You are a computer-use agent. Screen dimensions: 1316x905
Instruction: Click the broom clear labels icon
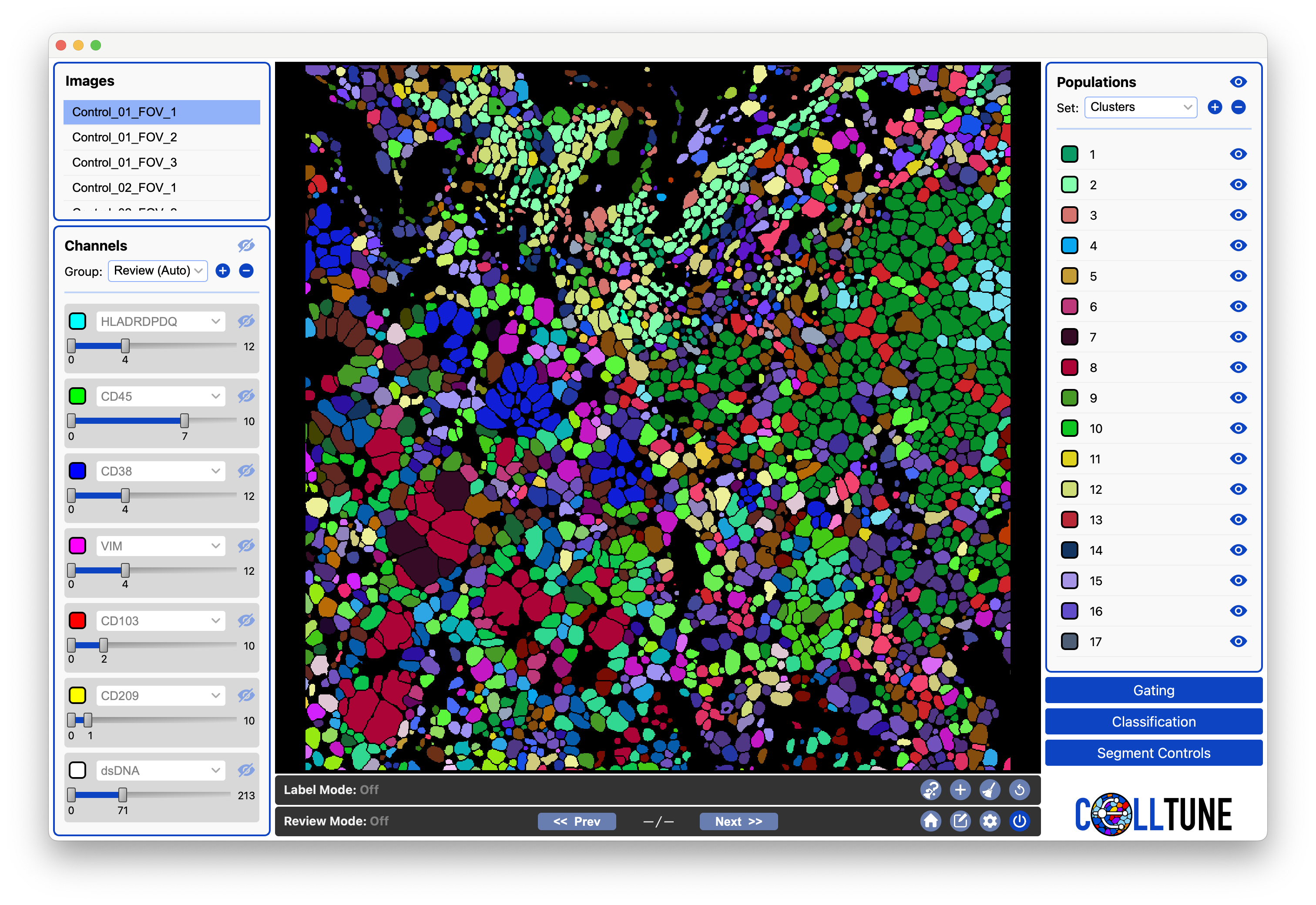[x=990, y=789]
